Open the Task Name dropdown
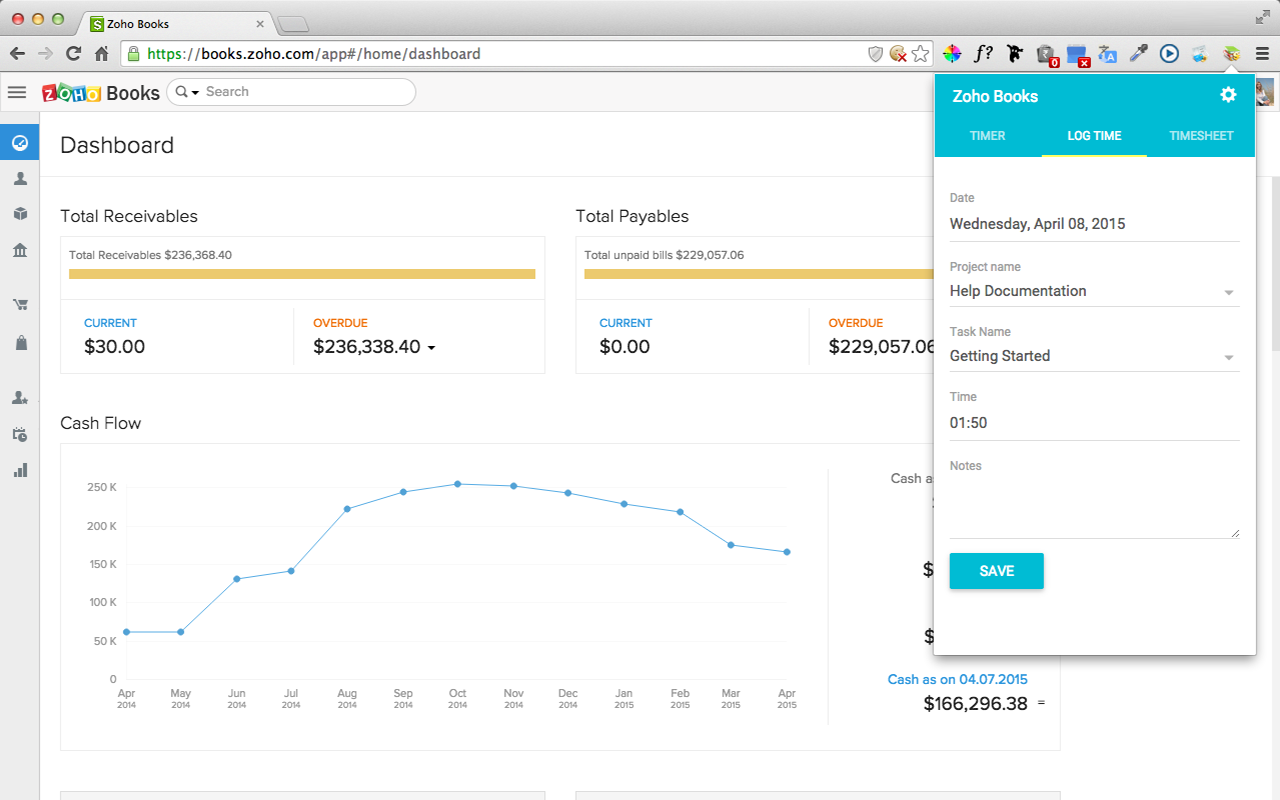This screenshot has width=1280, height=800. coord(1228,356)
